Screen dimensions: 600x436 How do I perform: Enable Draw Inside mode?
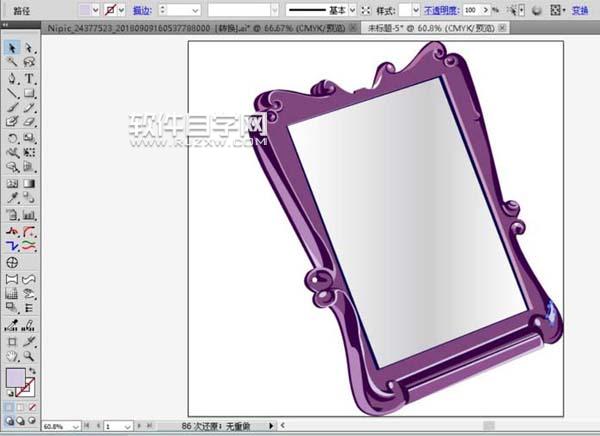(32, 421)
